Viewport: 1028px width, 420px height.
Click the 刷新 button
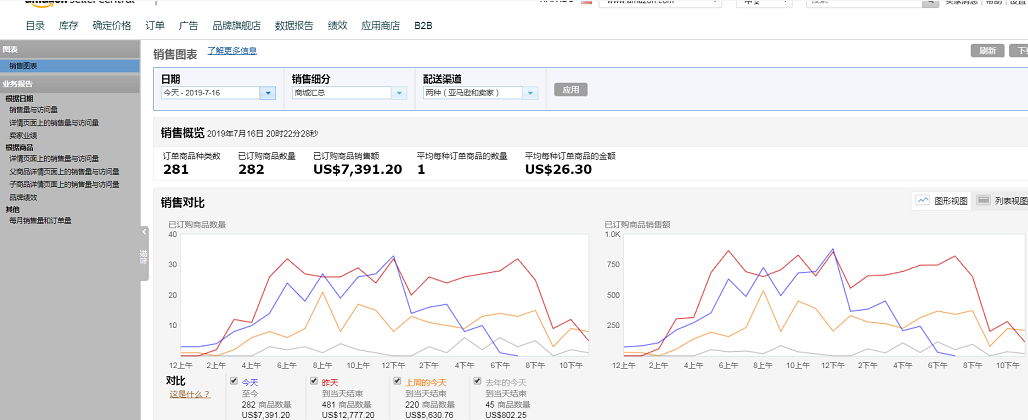987,51
